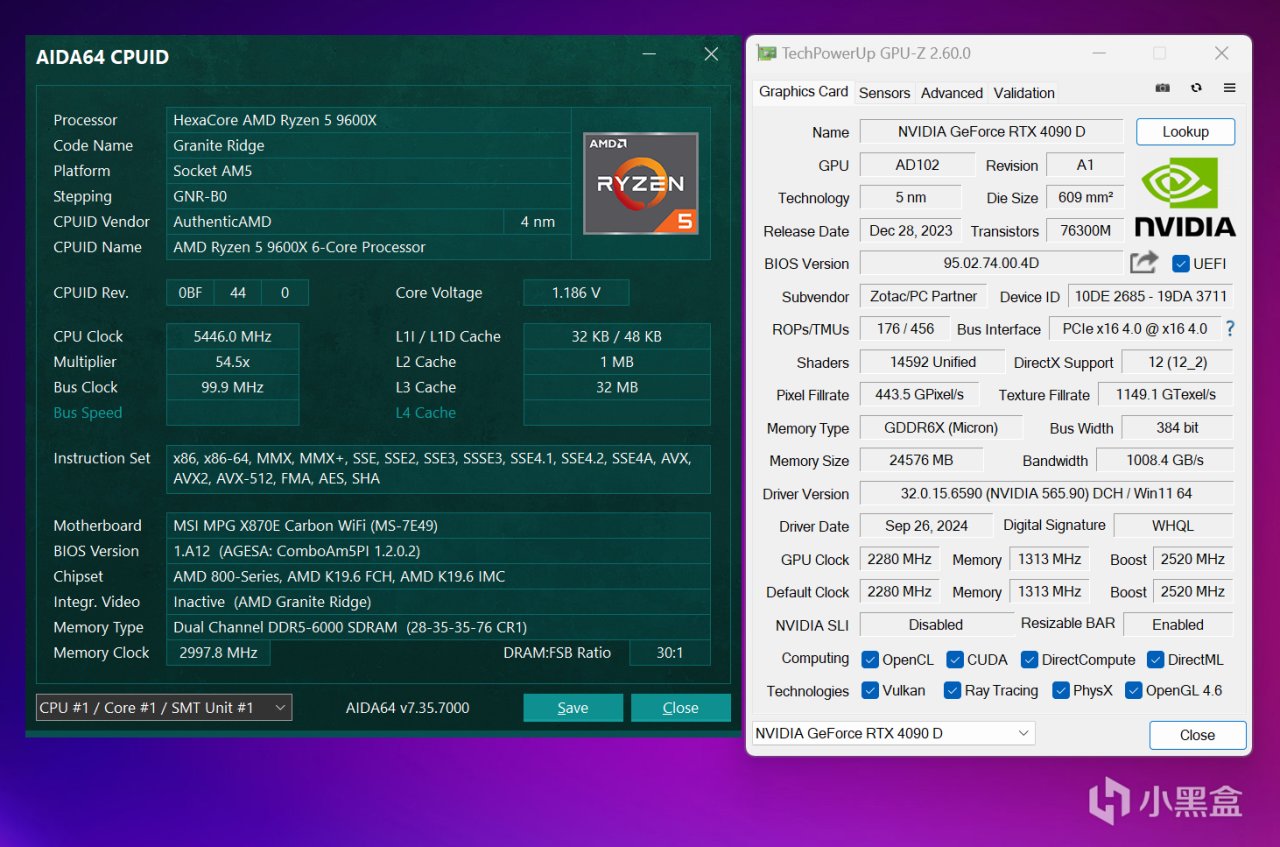Toggle the OpenGL 4.6 checkbox
Screen dimensions: 1280x847
point(1133,690)
